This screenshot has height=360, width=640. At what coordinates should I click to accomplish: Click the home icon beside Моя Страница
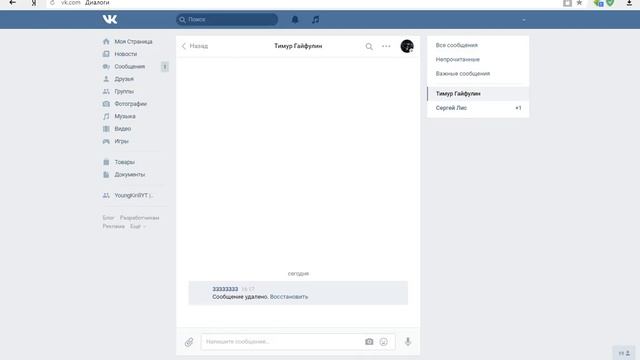(x=106, y=42)
